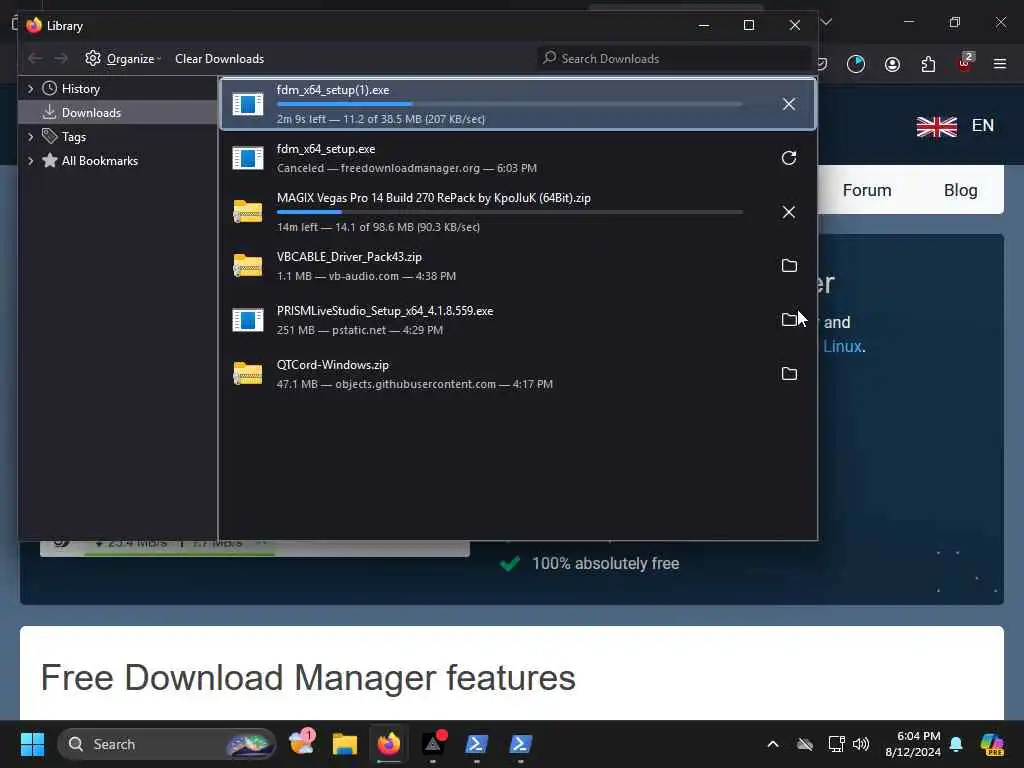This screenshot has height=768, width=1024.
Task: Open the Copilot icon on the taskbar
Action: pyautogui.click(x=992, y=744)
